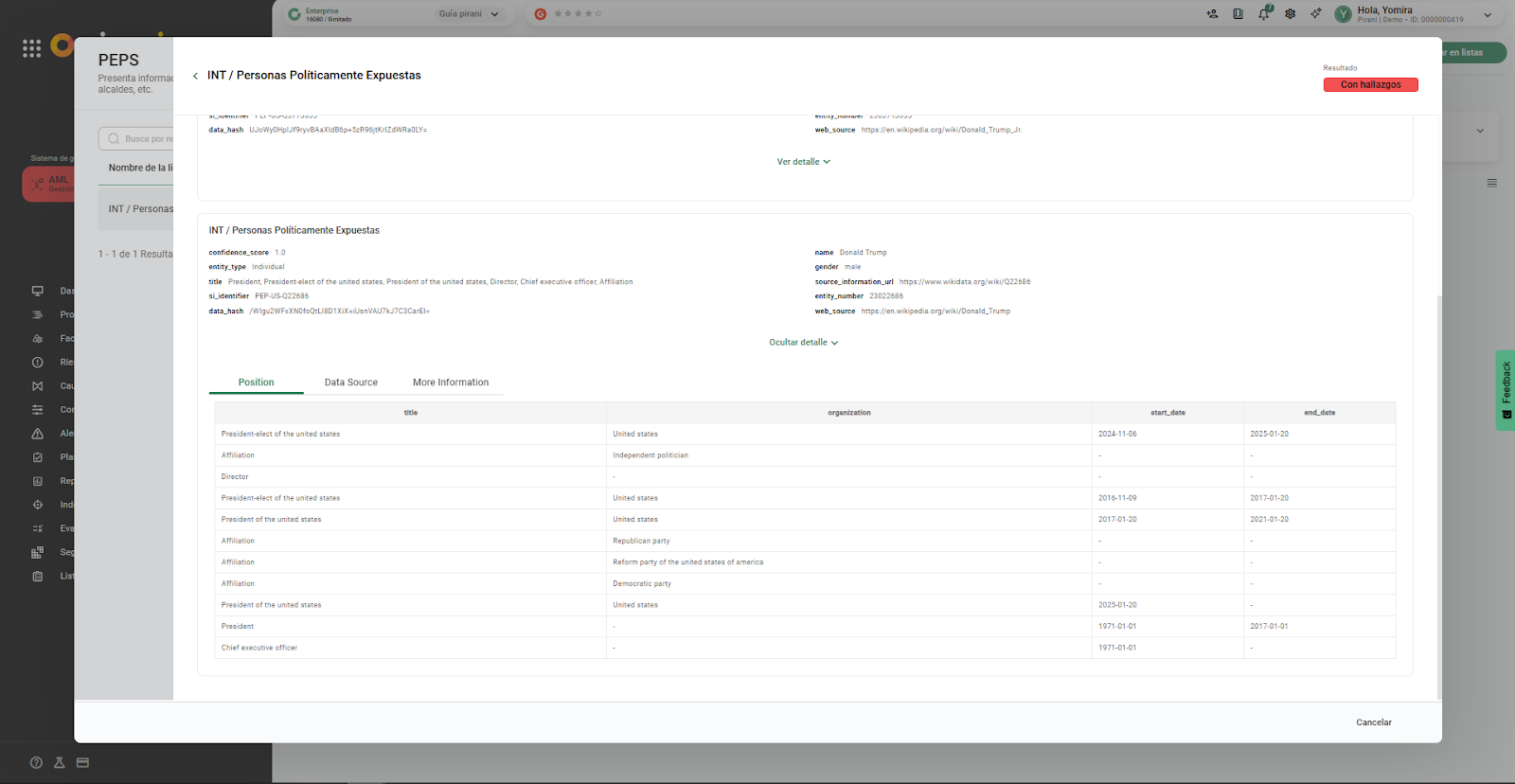The height and width of the screenshot is (784, 1515).
Task: Open the Guía pirani dropdown
Action: [x=468, y=14]
